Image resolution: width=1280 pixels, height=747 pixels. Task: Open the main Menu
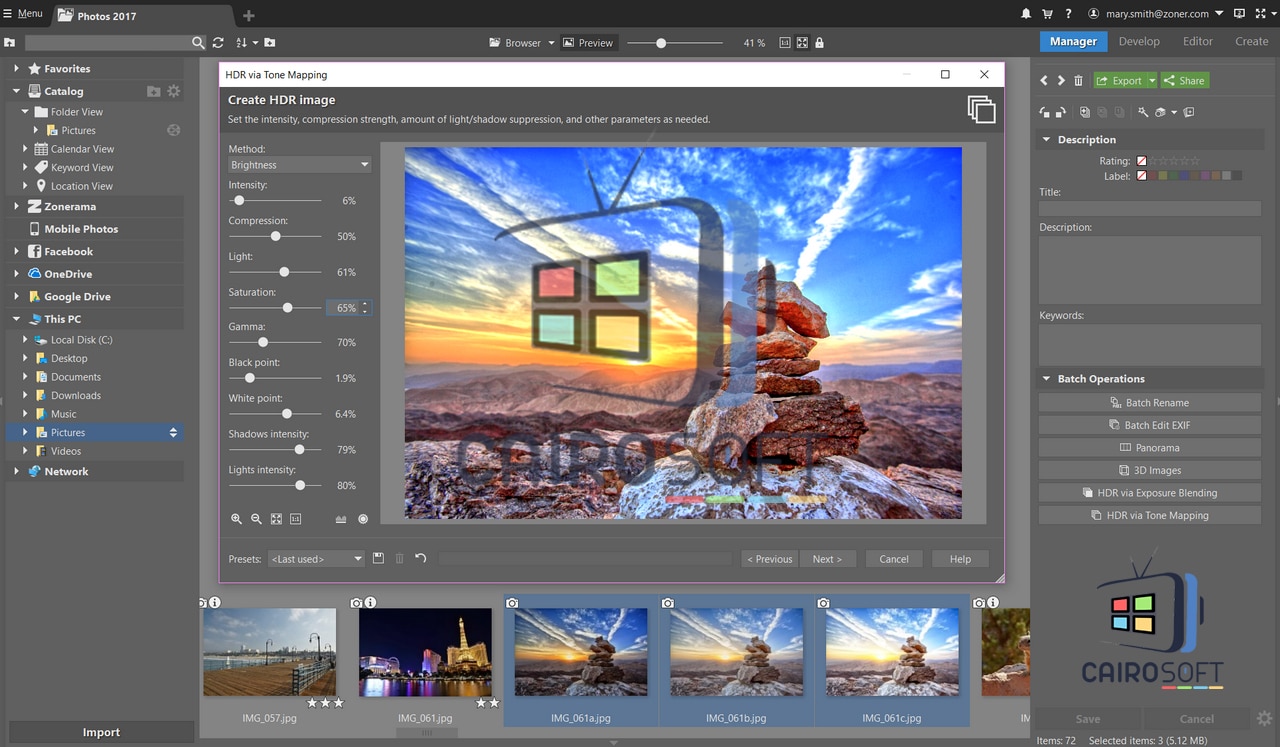point(23,14)
